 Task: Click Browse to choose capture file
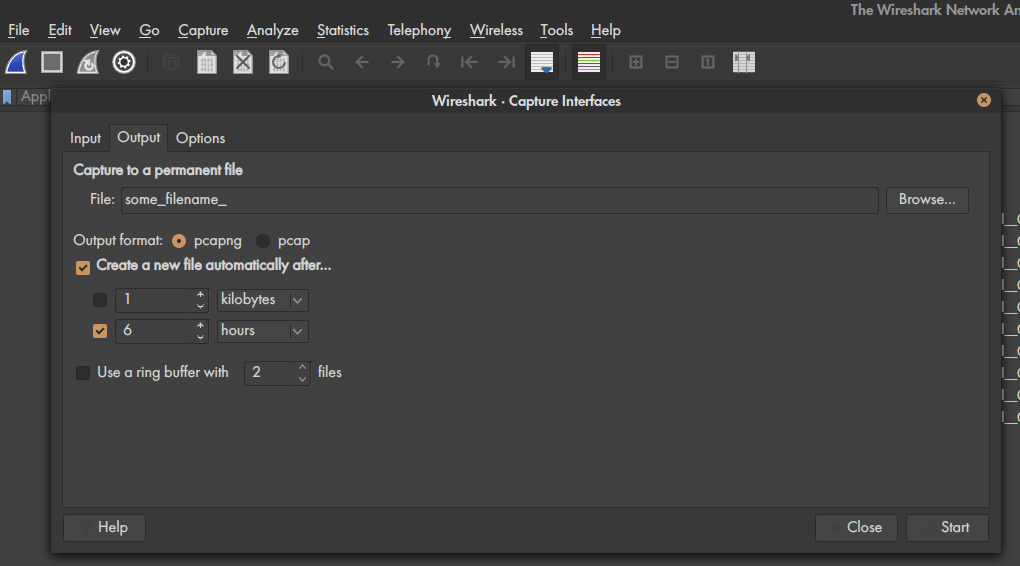click(927, 200)
